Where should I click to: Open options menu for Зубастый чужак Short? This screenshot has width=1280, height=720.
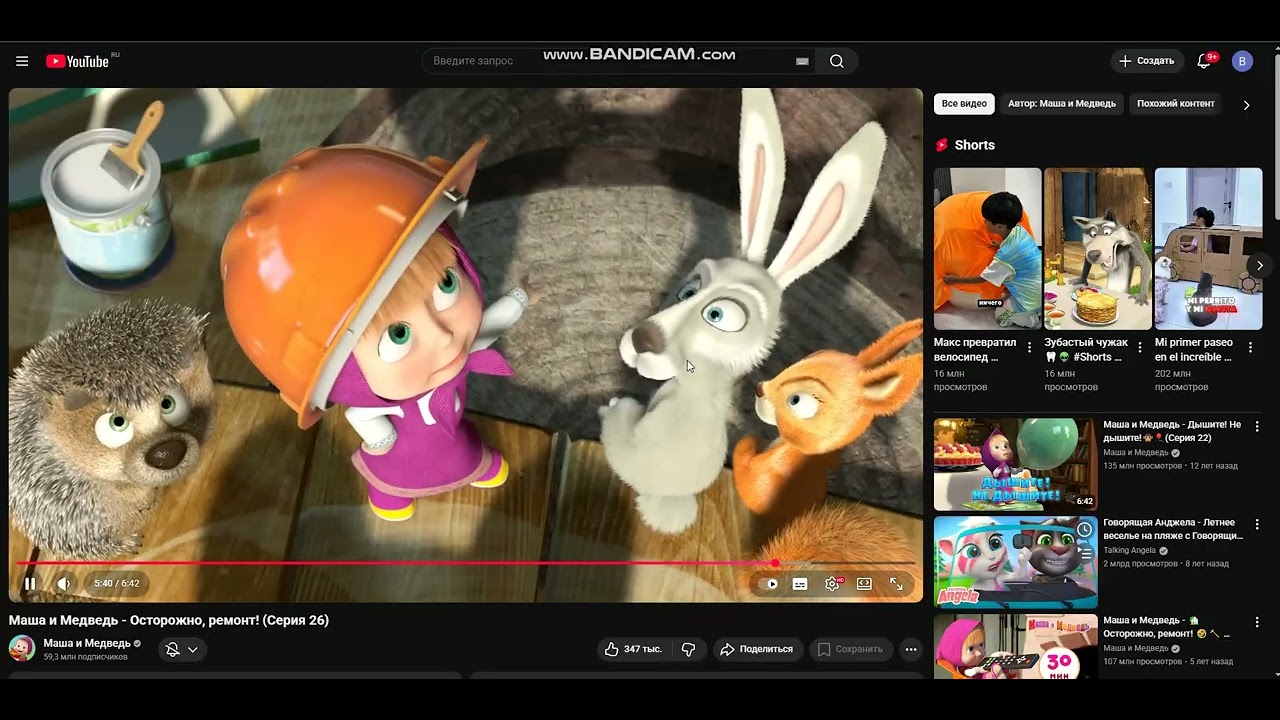click(1139, 348)
